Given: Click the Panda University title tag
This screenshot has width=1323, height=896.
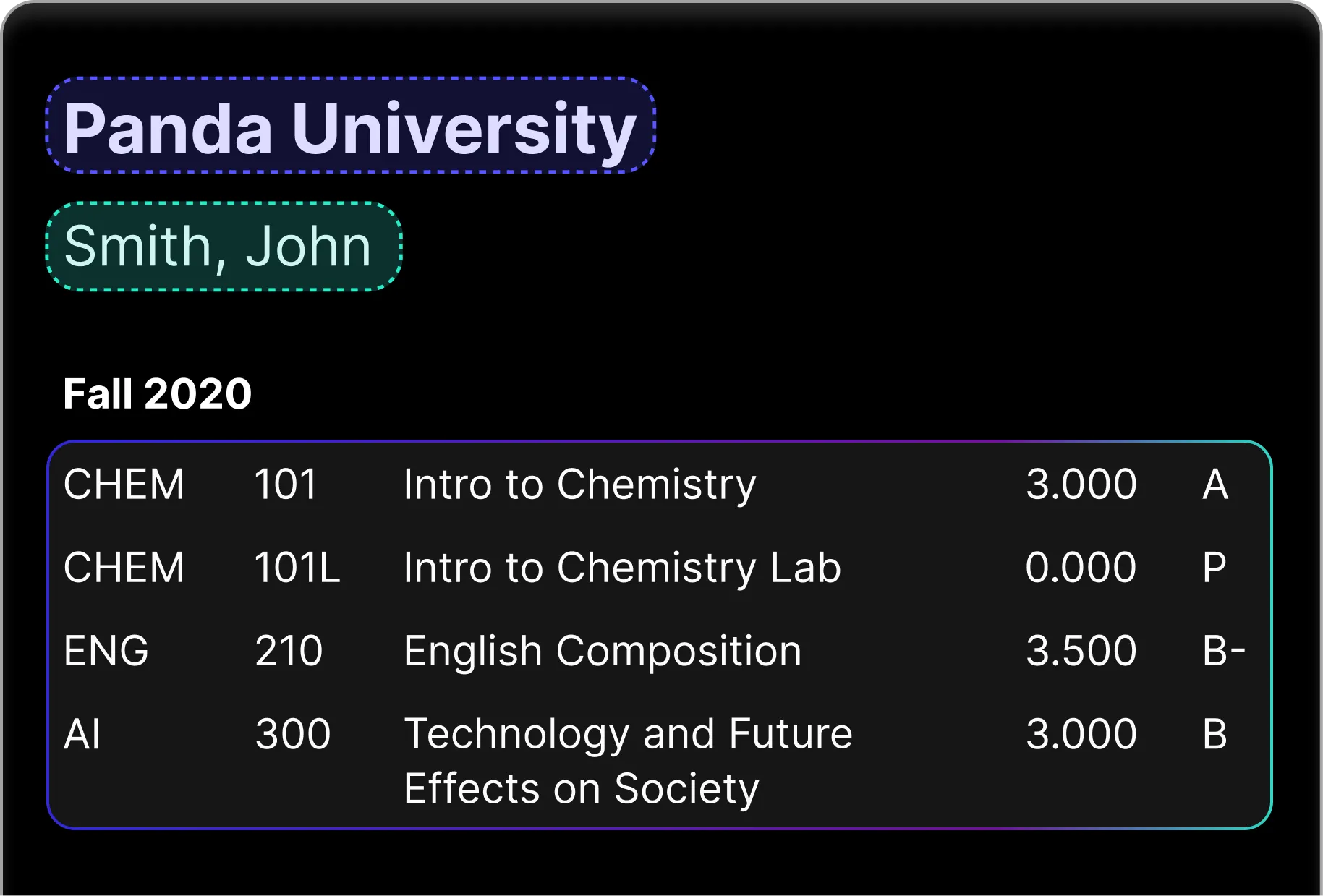Looking at the screenshot, I should pos(350,127).
